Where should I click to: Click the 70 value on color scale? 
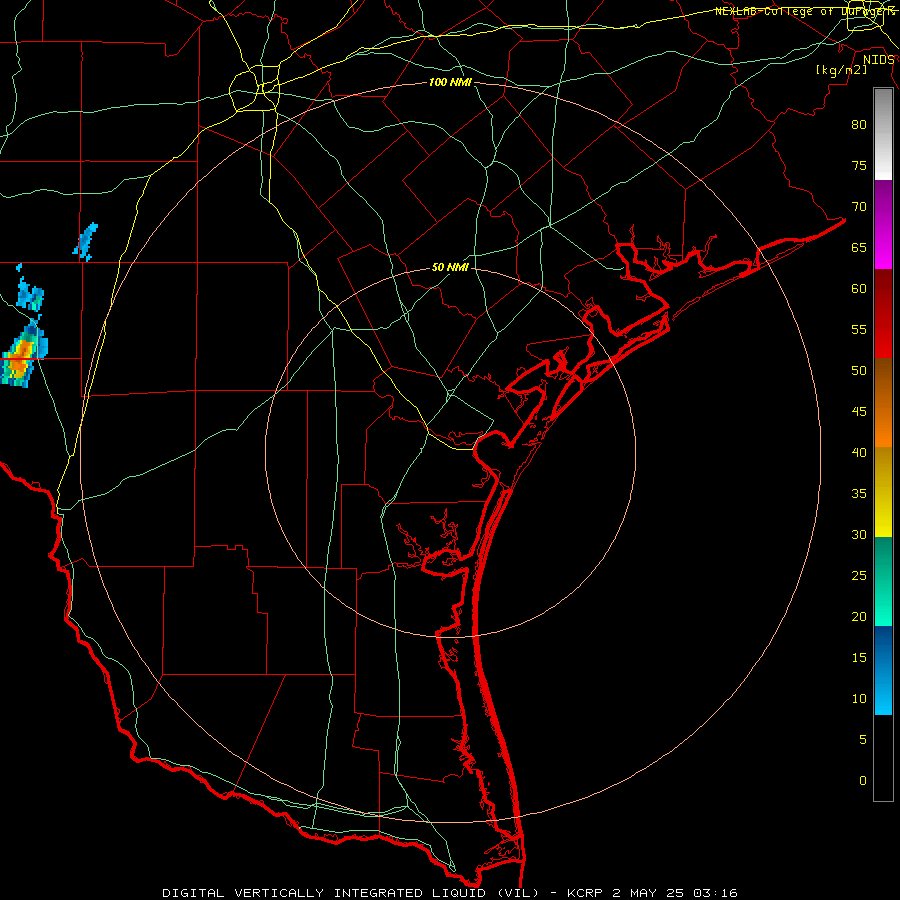point(859,207)
